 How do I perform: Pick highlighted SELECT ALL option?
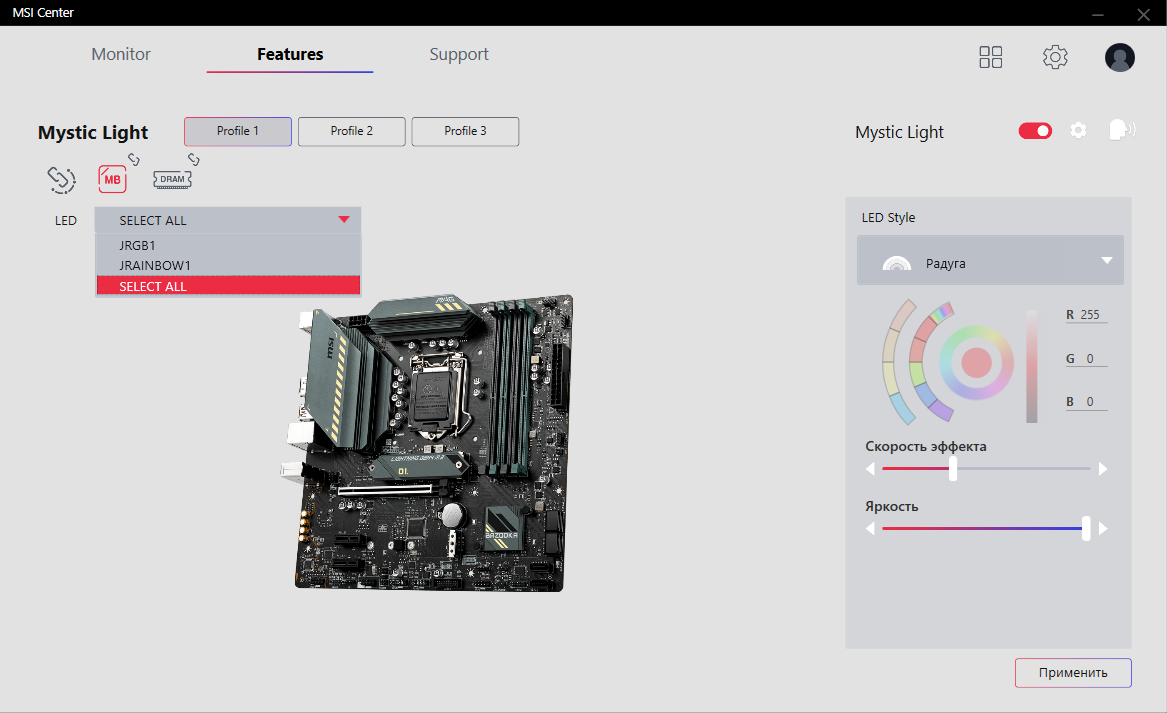pyautogui.click(x=228, y=286)
